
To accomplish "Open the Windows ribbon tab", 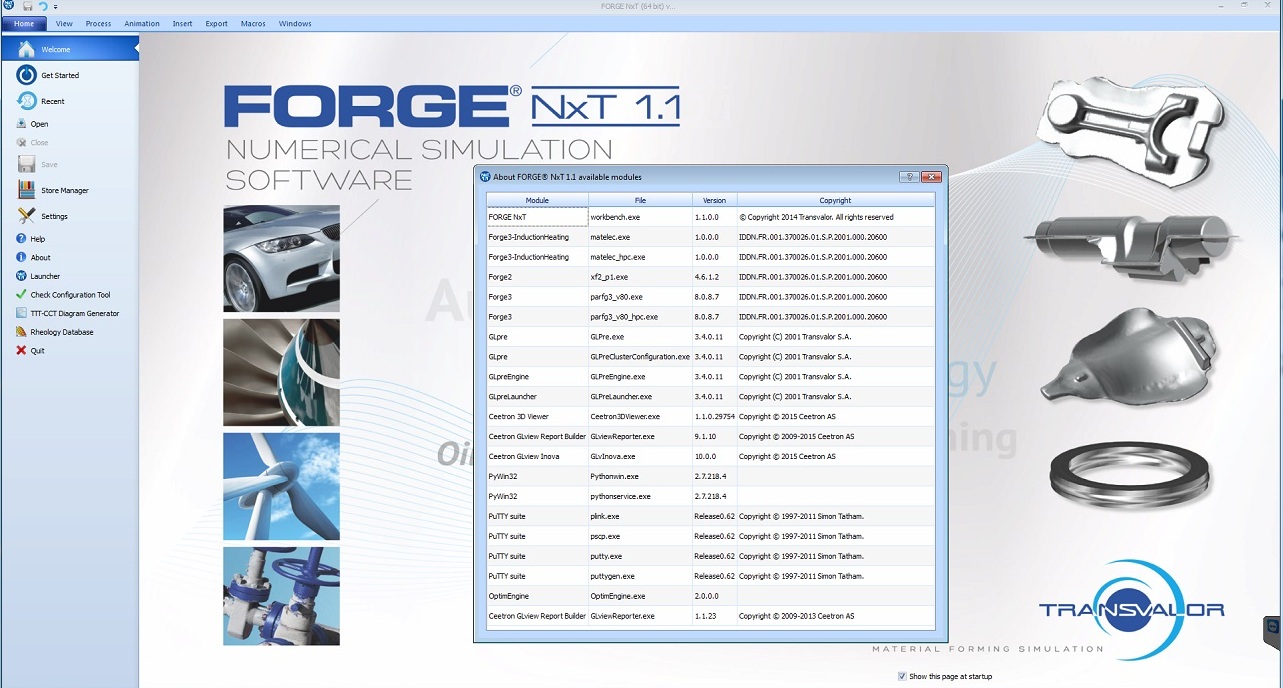I will (x=295, y=23).
